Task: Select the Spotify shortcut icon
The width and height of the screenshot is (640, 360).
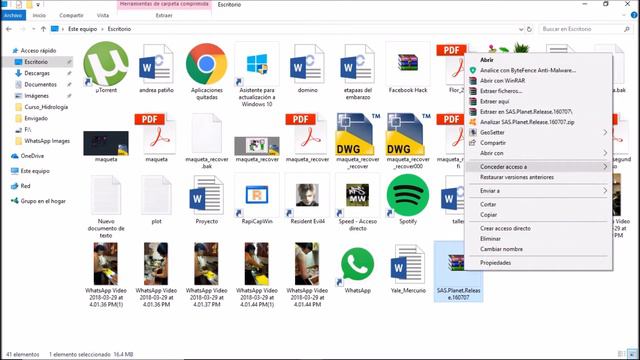Action: coord(408,195)
